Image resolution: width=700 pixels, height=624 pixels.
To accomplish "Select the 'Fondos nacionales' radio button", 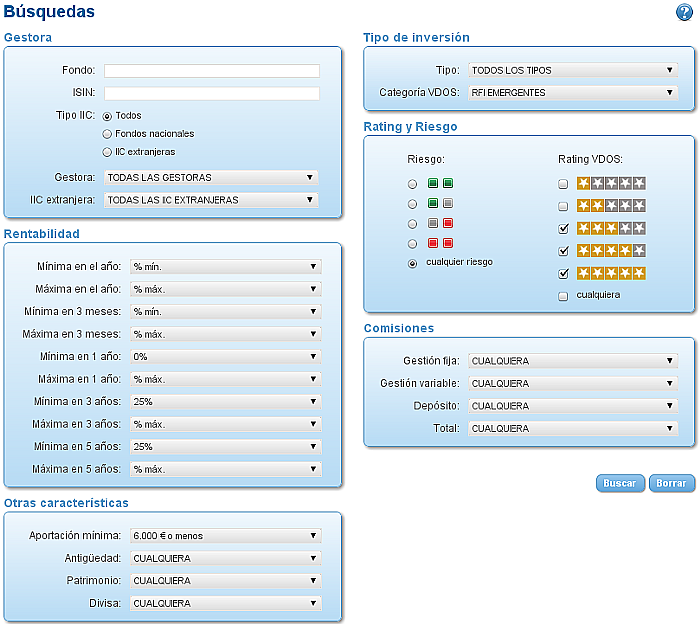I will point(107,134).
